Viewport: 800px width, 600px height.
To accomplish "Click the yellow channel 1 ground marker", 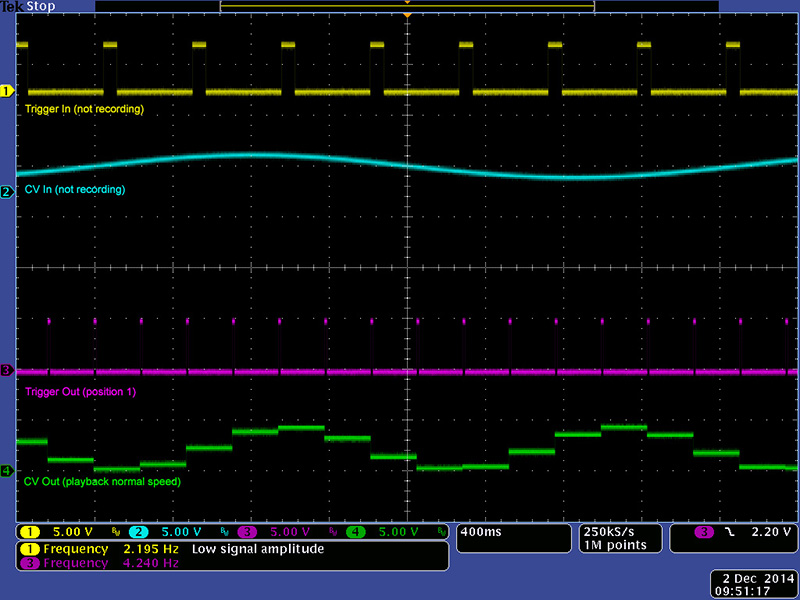I will (6, 91).
